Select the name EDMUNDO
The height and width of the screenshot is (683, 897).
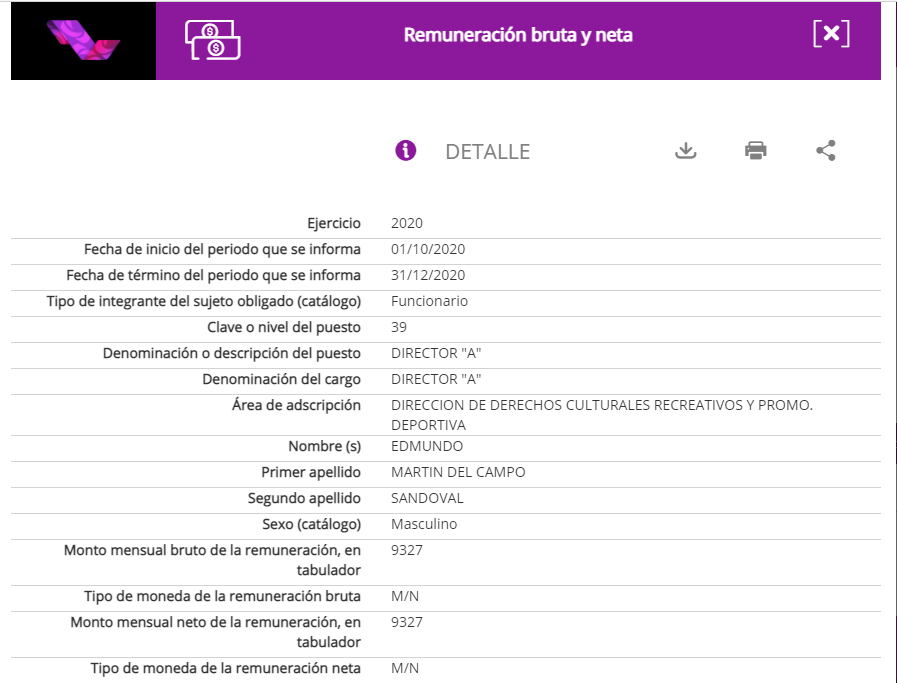click(x=427, y=446)
